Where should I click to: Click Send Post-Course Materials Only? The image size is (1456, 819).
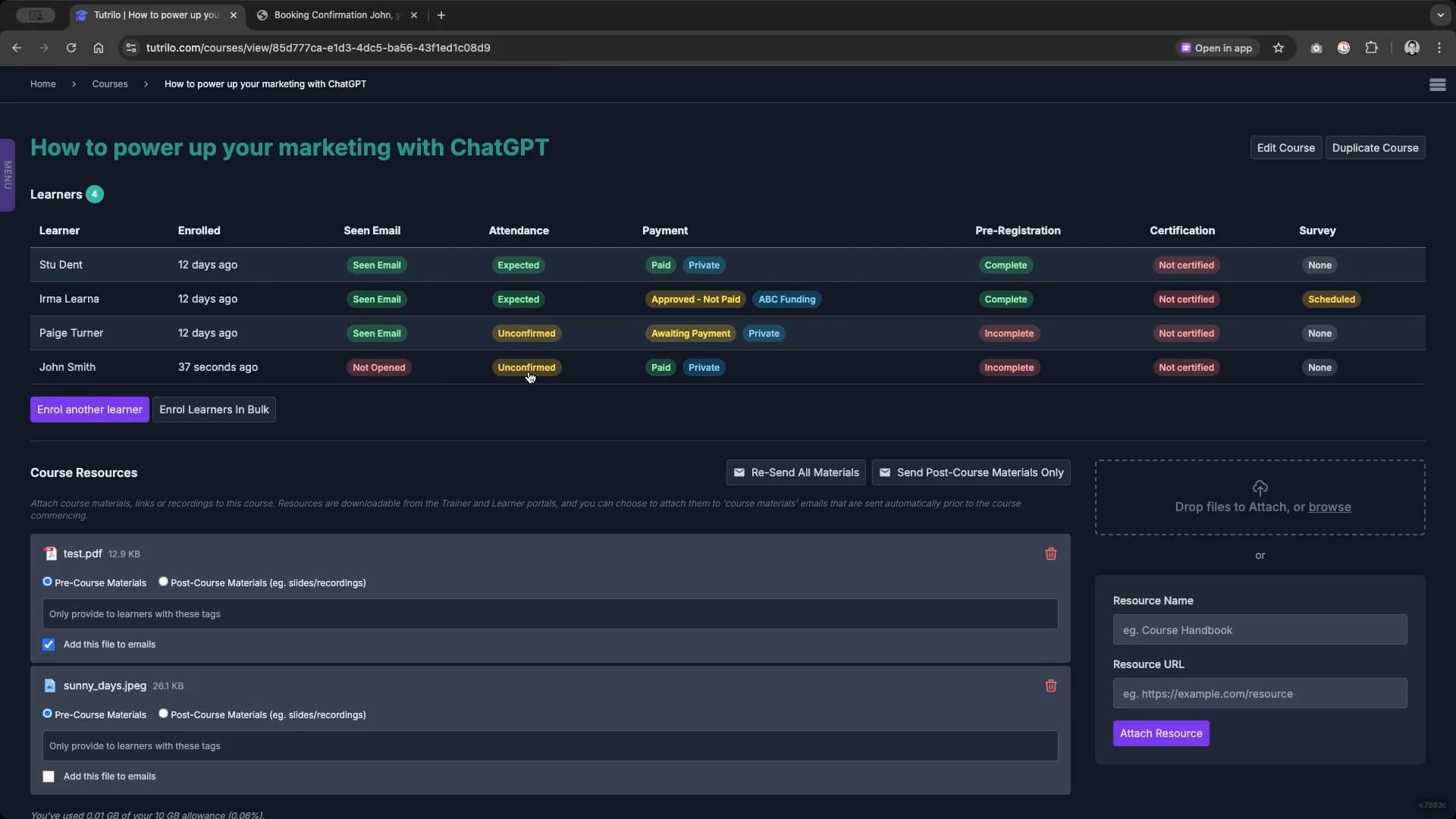click(971, 472)
